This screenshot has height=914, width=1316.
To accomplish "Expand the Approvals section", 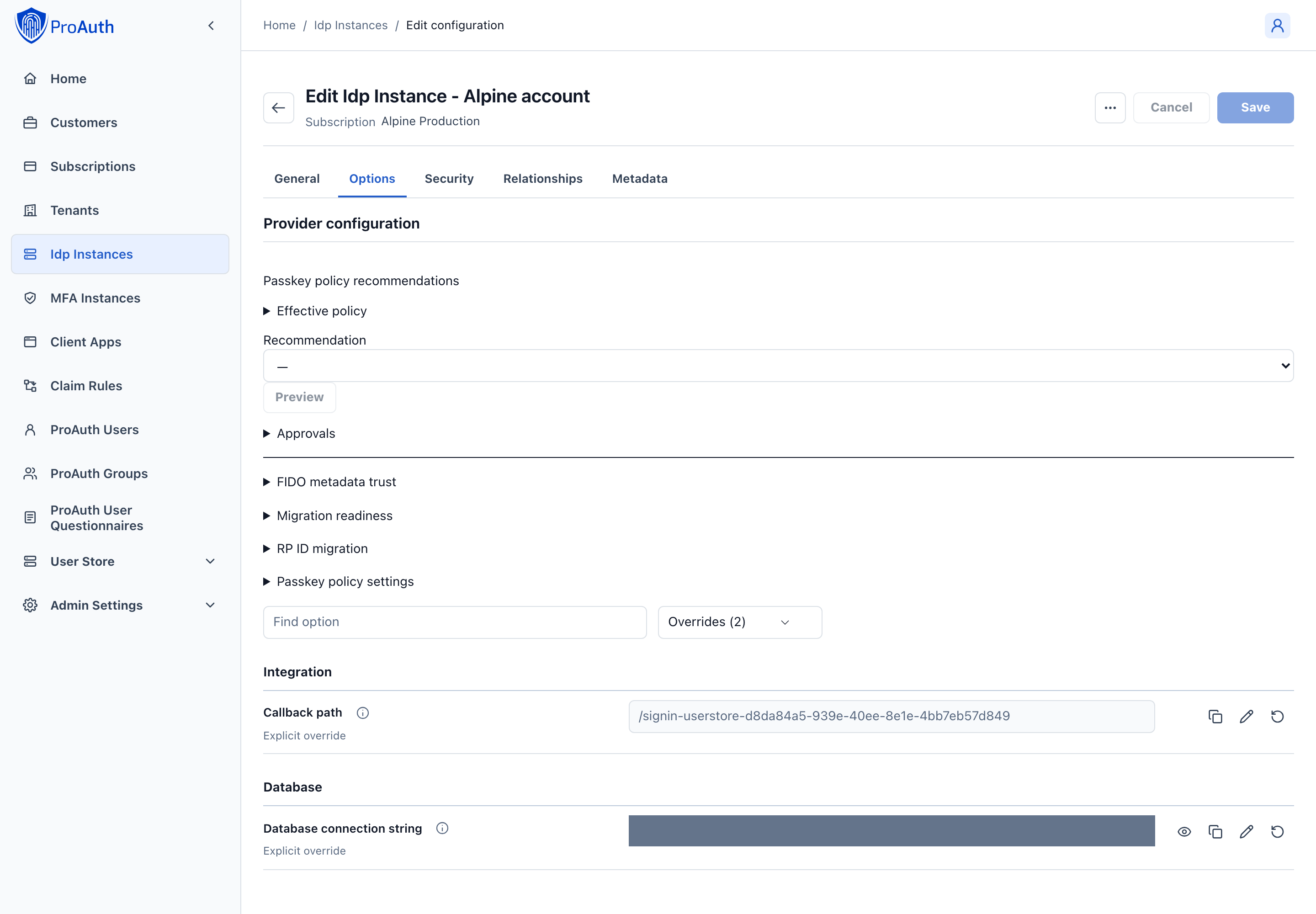I will click(x=299, y=434).
